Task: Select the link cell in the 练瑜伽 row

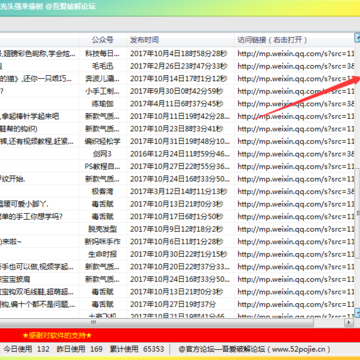Action: pos(294,103)
